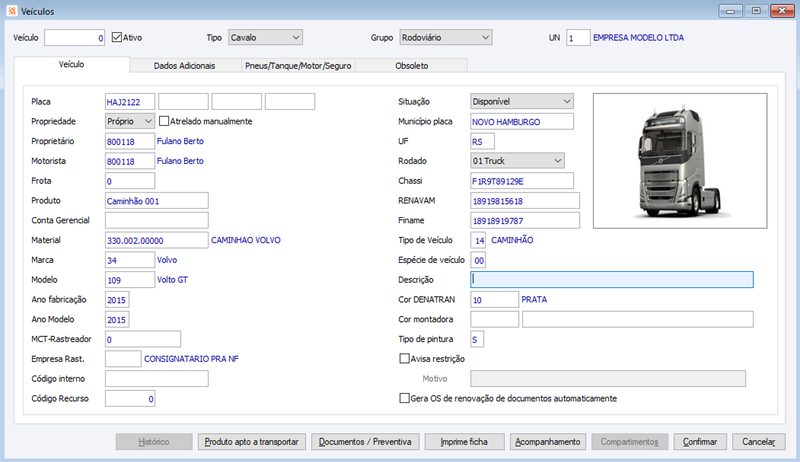Expand the Propriedade dropdown showing Próprio
Viewport: 800px width, 462px height.
click(130, 121)
